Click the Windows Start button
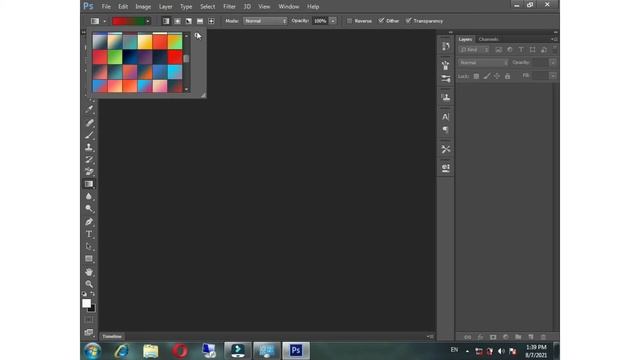This screenshot has height=360, width=640. 92,351
